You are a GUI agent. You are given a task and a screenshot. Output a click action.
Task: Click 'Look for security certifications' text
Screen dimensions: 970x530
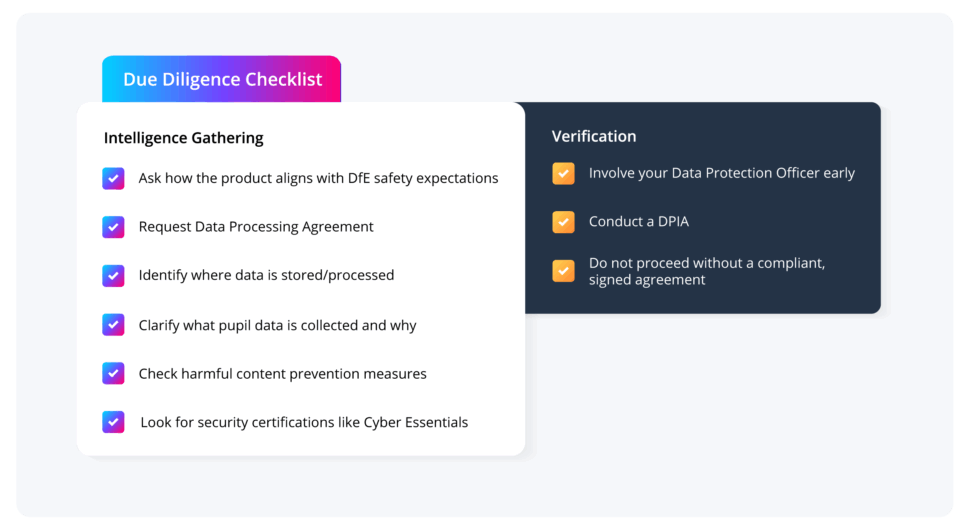pos(304,422)
